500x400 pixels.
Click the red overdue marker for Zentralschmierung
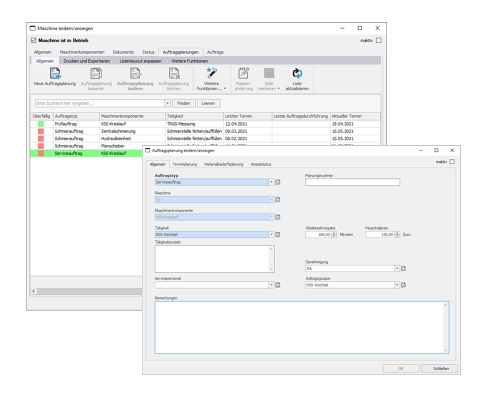[x=41, y=131]
